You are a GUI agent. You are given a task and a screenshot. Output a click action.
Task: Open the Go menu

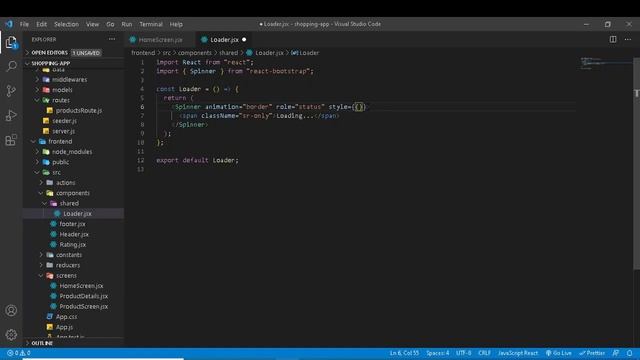[110, 24]
